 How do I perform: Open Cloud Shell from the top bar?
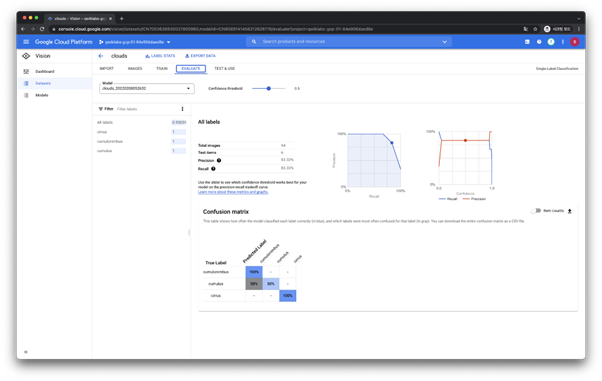click(527, 42)
